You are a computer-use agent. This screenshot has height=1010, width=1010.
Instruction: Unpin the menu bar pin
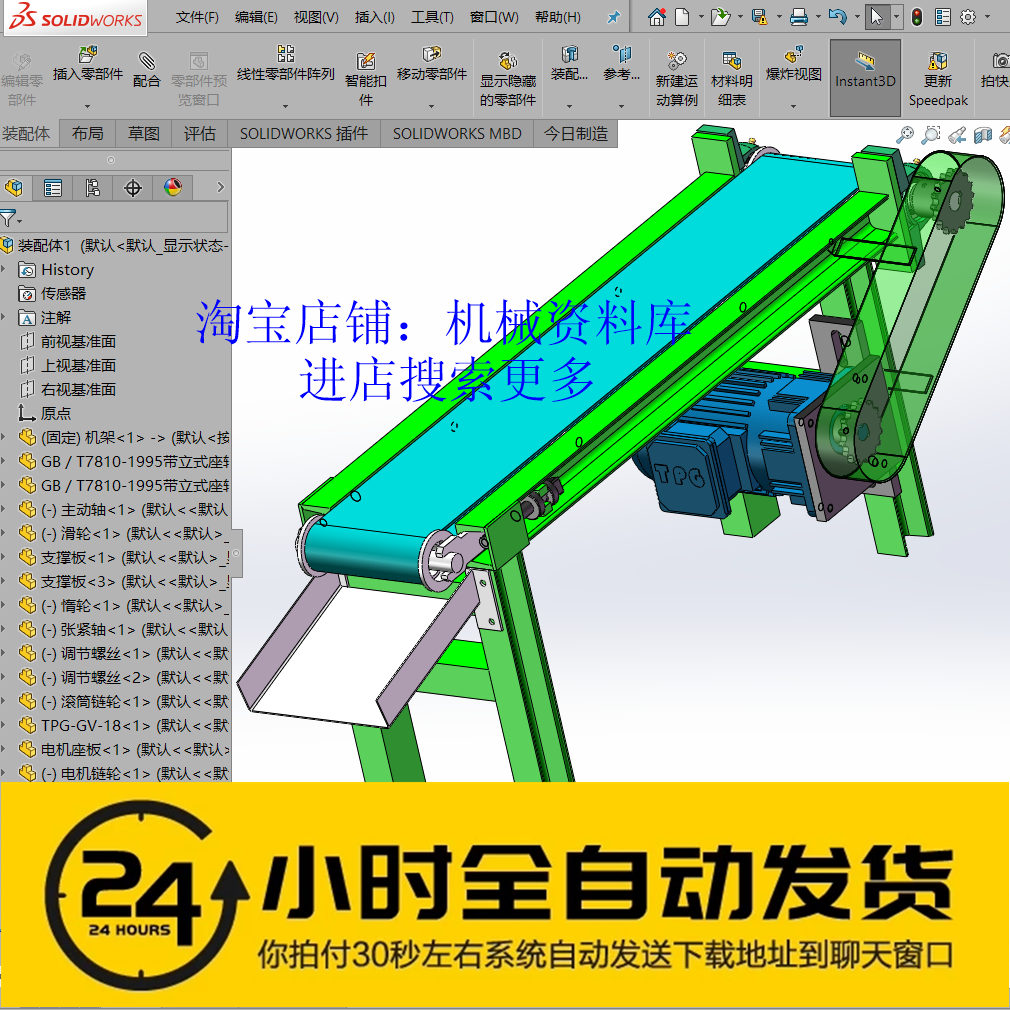click(x=613, y=16)
